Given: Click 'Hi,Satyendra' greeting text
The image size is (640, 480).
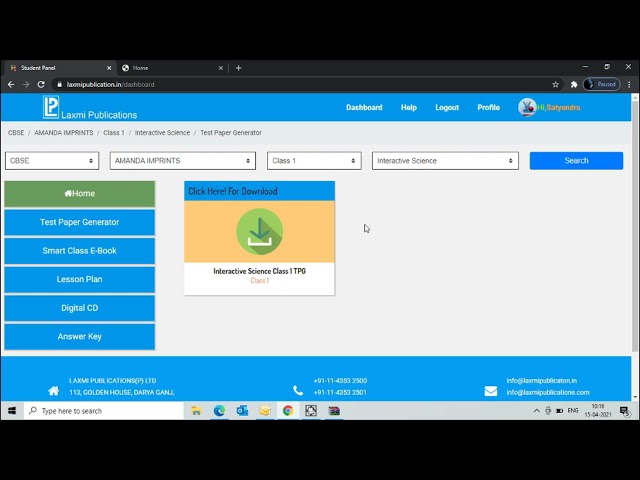Looking at the screenshot, I should [558, 108].
